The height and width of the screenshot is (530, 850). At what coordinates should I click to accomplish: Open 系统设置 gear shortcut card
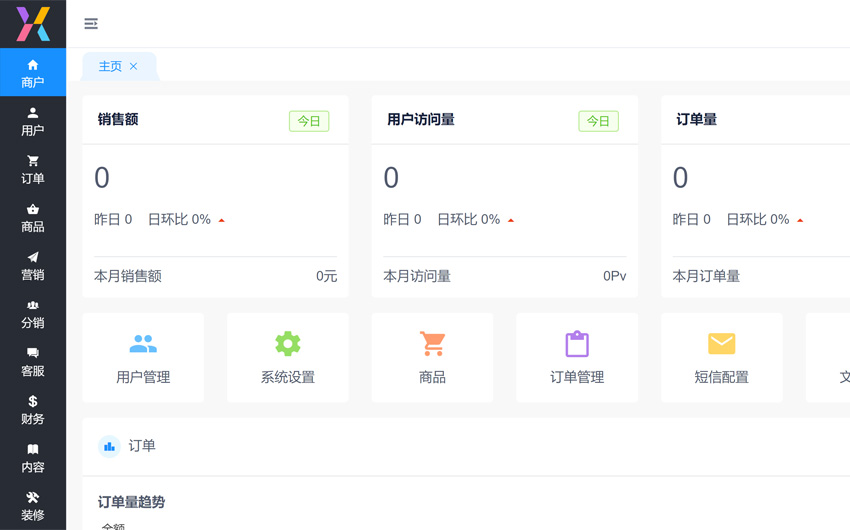(288, 358)
